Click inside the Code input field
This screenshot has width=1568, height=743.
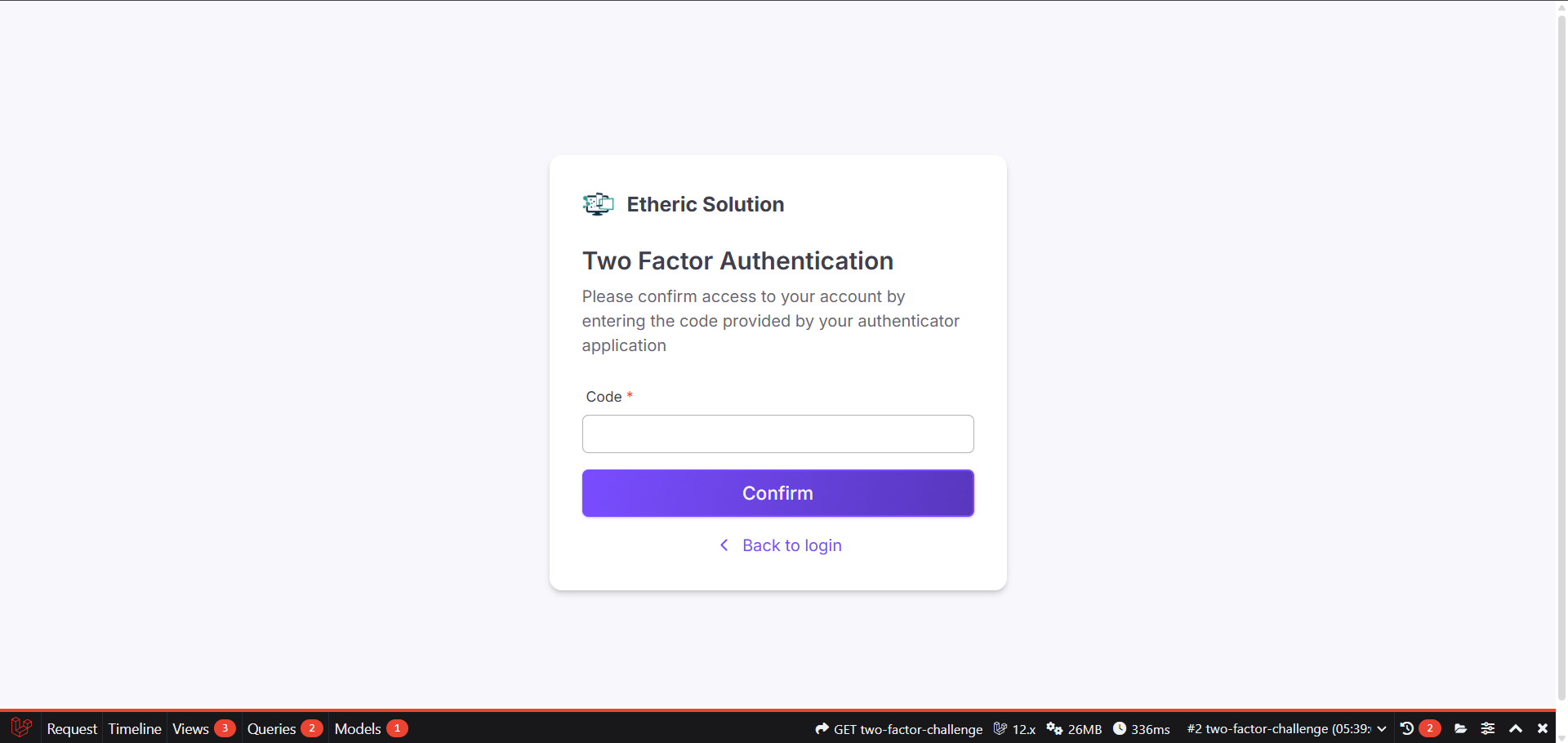pos(777,434)
